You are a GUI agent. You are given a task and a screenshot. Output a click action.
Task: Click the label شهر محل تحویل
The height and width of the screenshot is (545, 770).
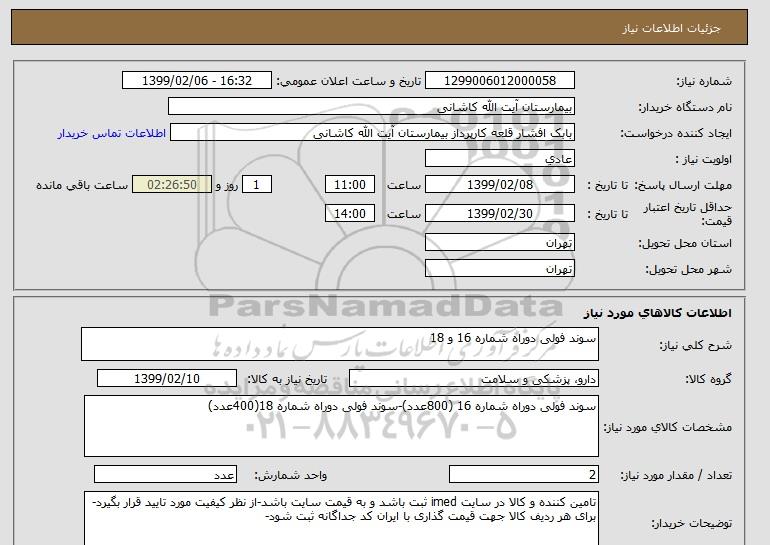688,269
